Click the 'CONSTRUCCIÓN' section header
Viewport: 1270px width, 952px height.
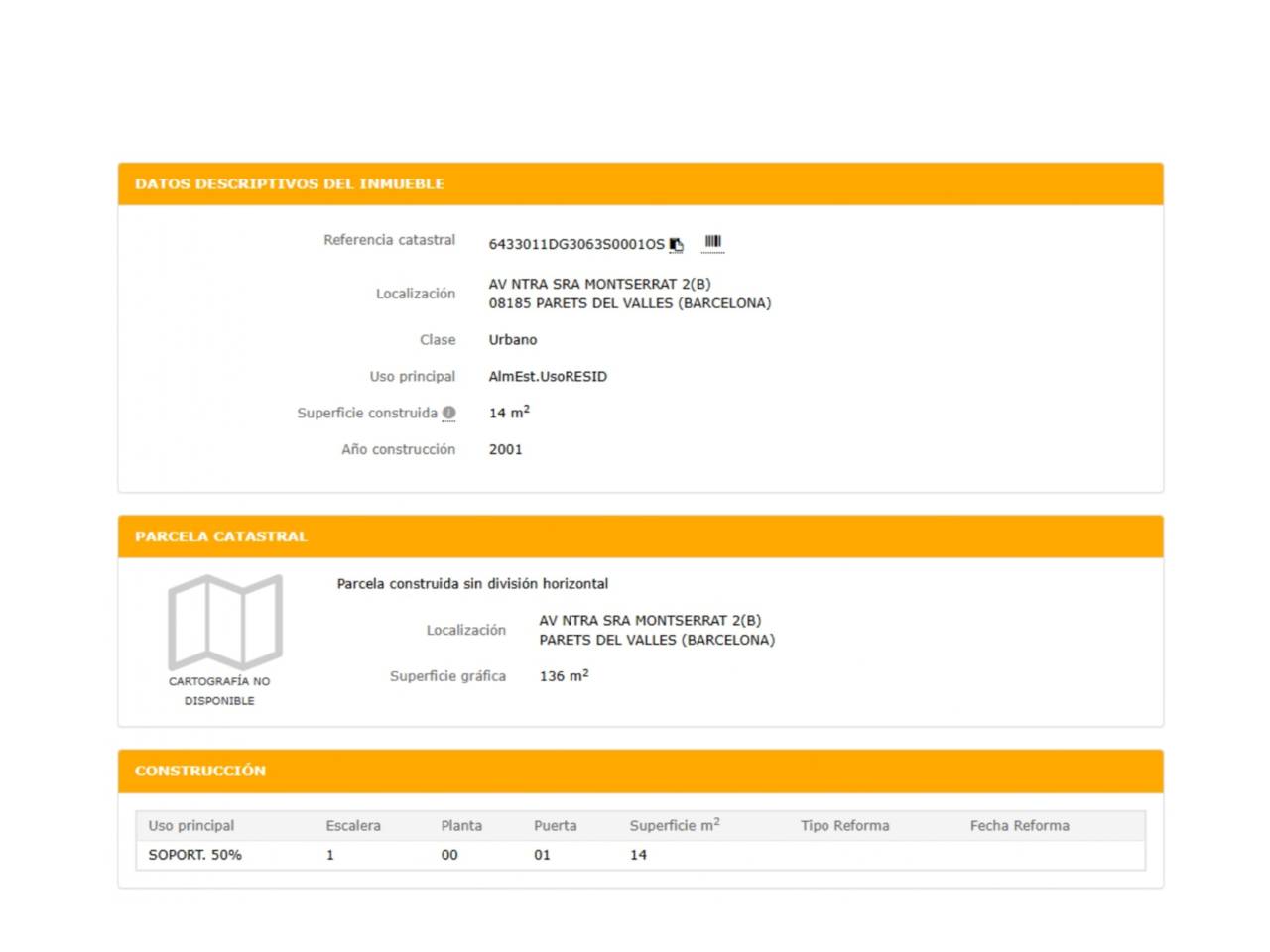click(x=200, y=771)
